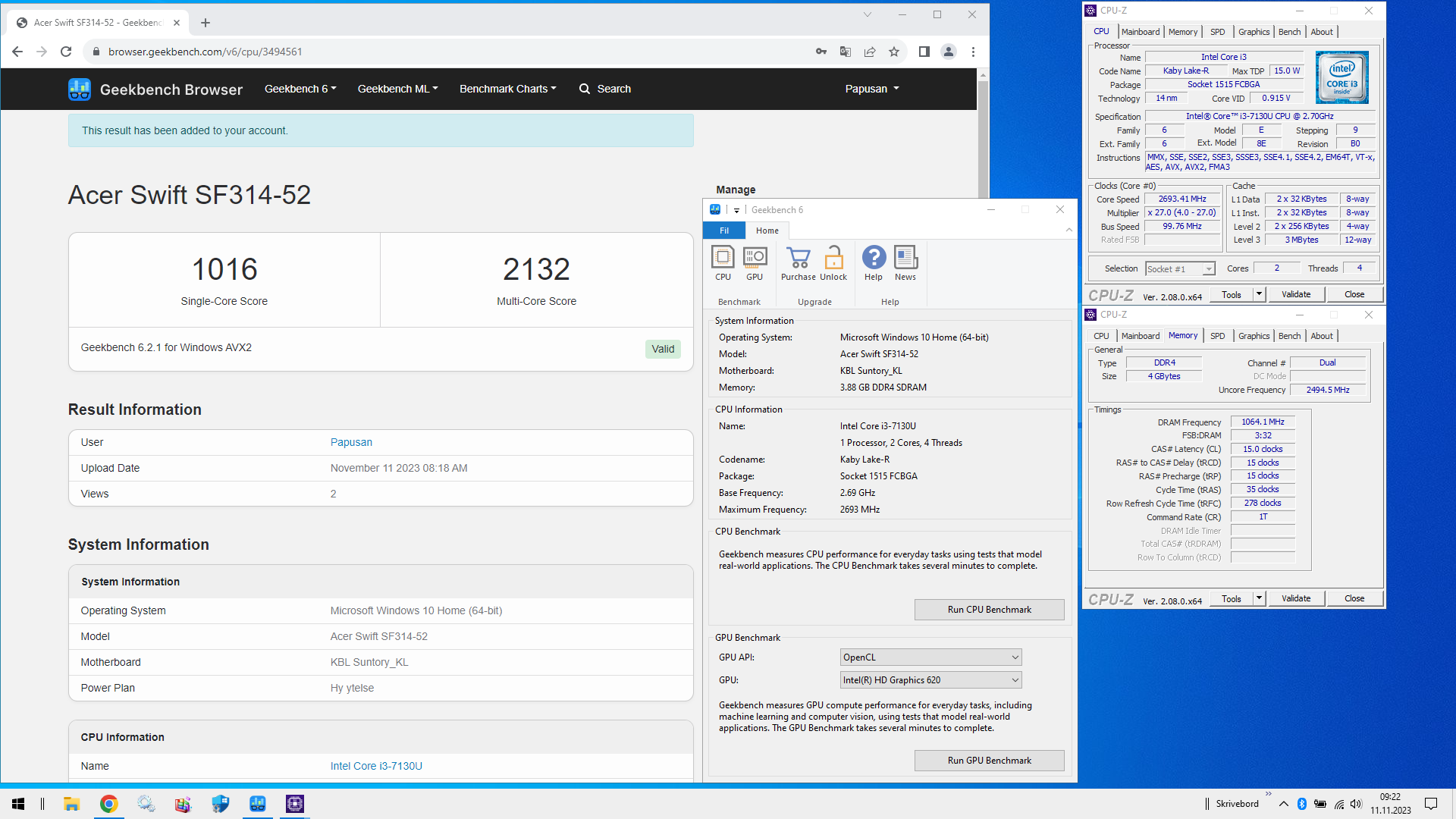1456x819 pixels.
Task: Click Validate in upper CPU-Z window
Action: (1296, 294)
